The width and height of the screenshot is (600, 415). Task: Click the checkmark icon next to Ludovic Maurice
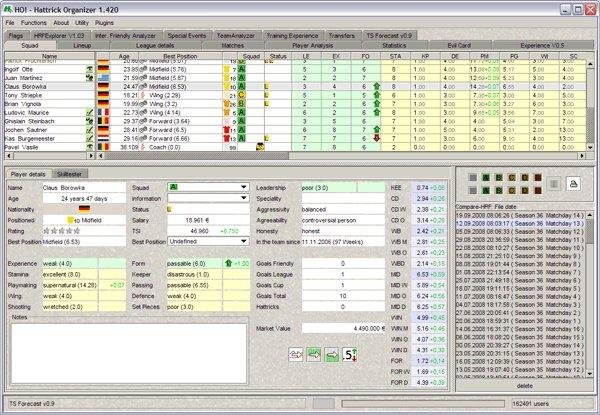pos(90,112)
